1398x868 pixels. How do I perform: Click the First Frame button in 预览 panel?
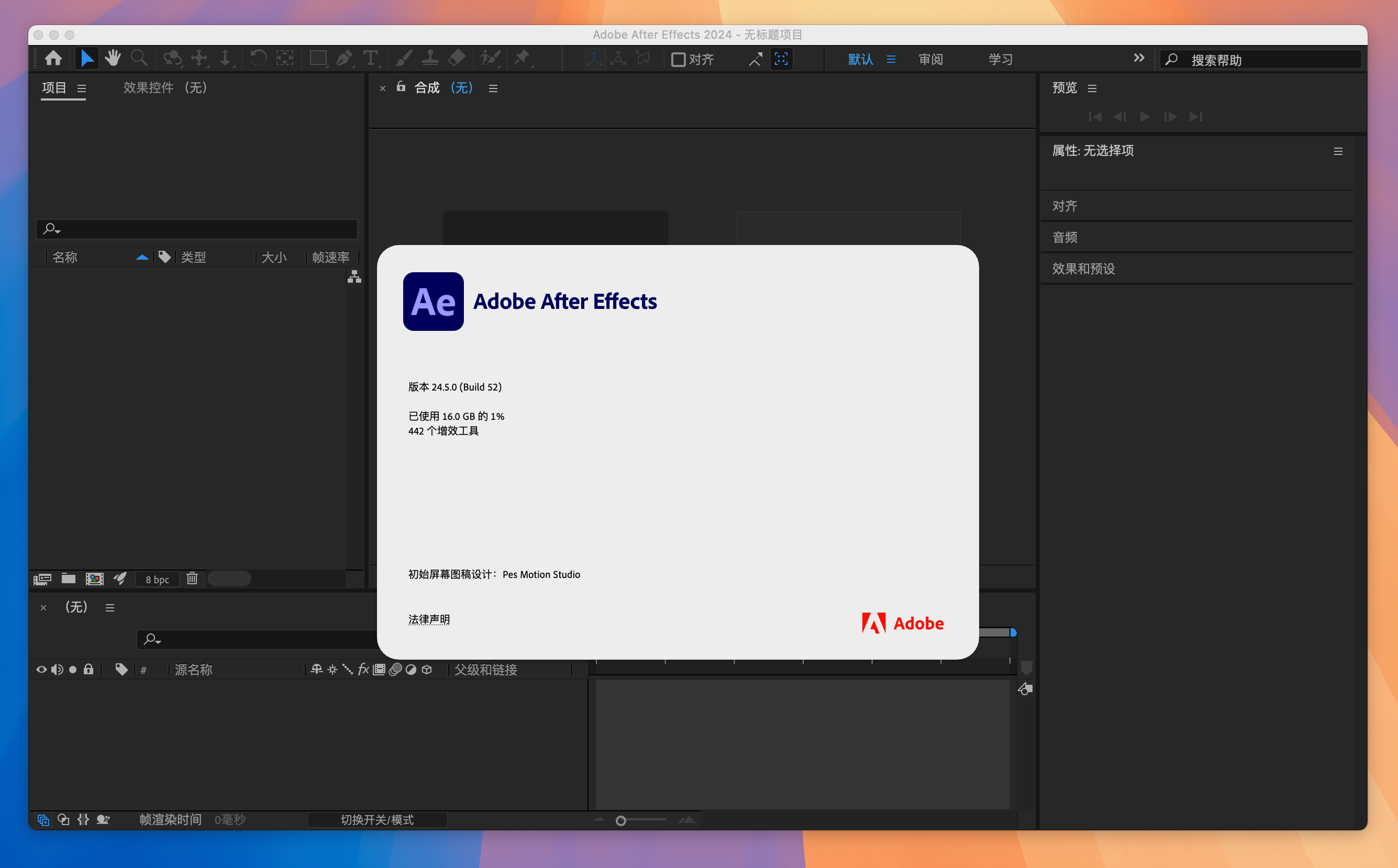point(1095,117)
